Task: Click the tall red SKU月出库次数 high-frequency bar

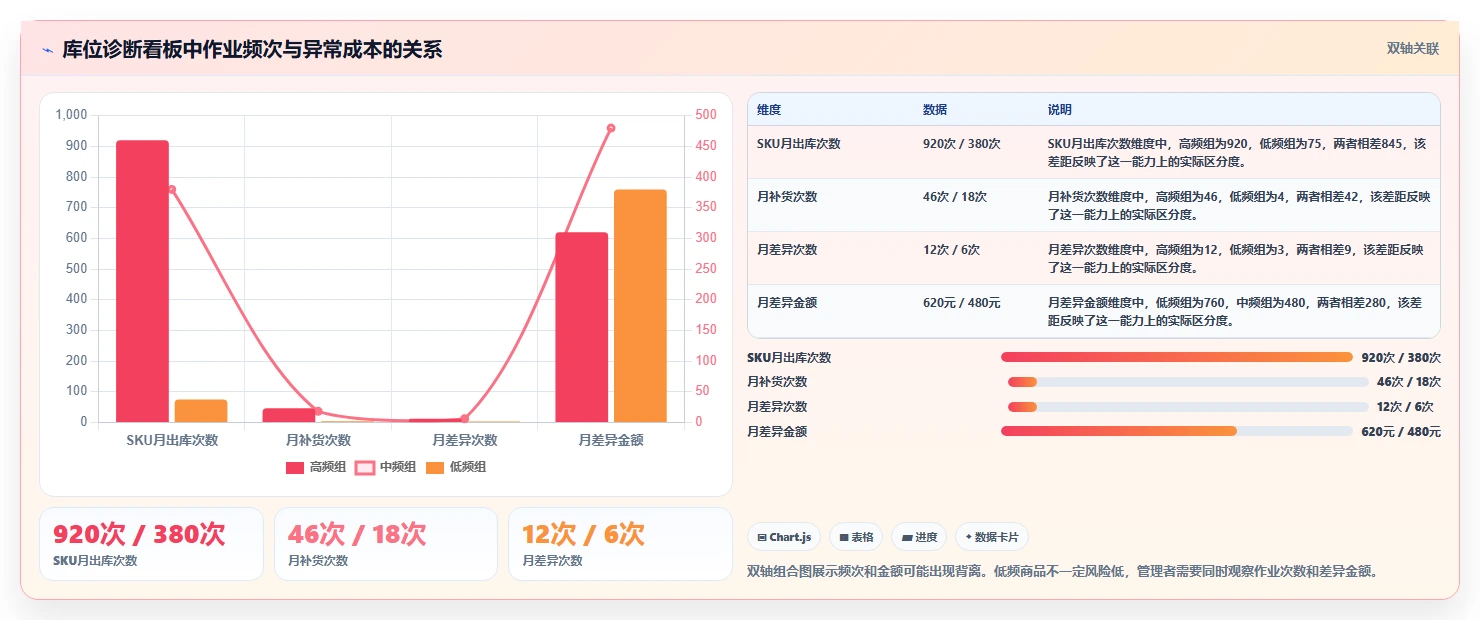Action: 142,281
